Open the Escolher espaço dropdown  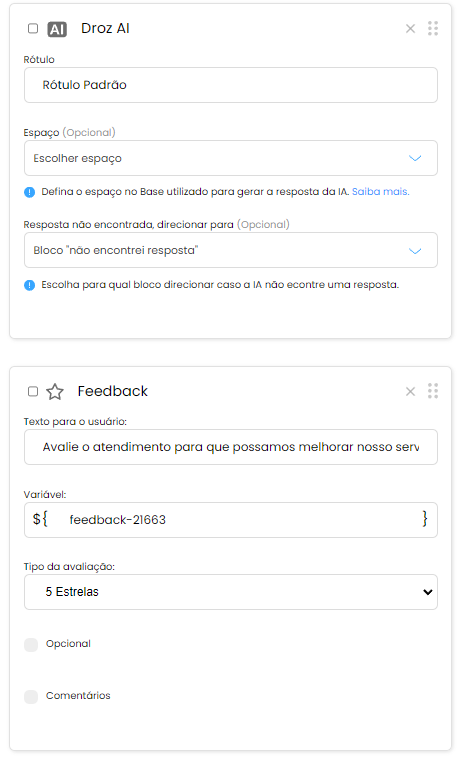tap(231, 158)
